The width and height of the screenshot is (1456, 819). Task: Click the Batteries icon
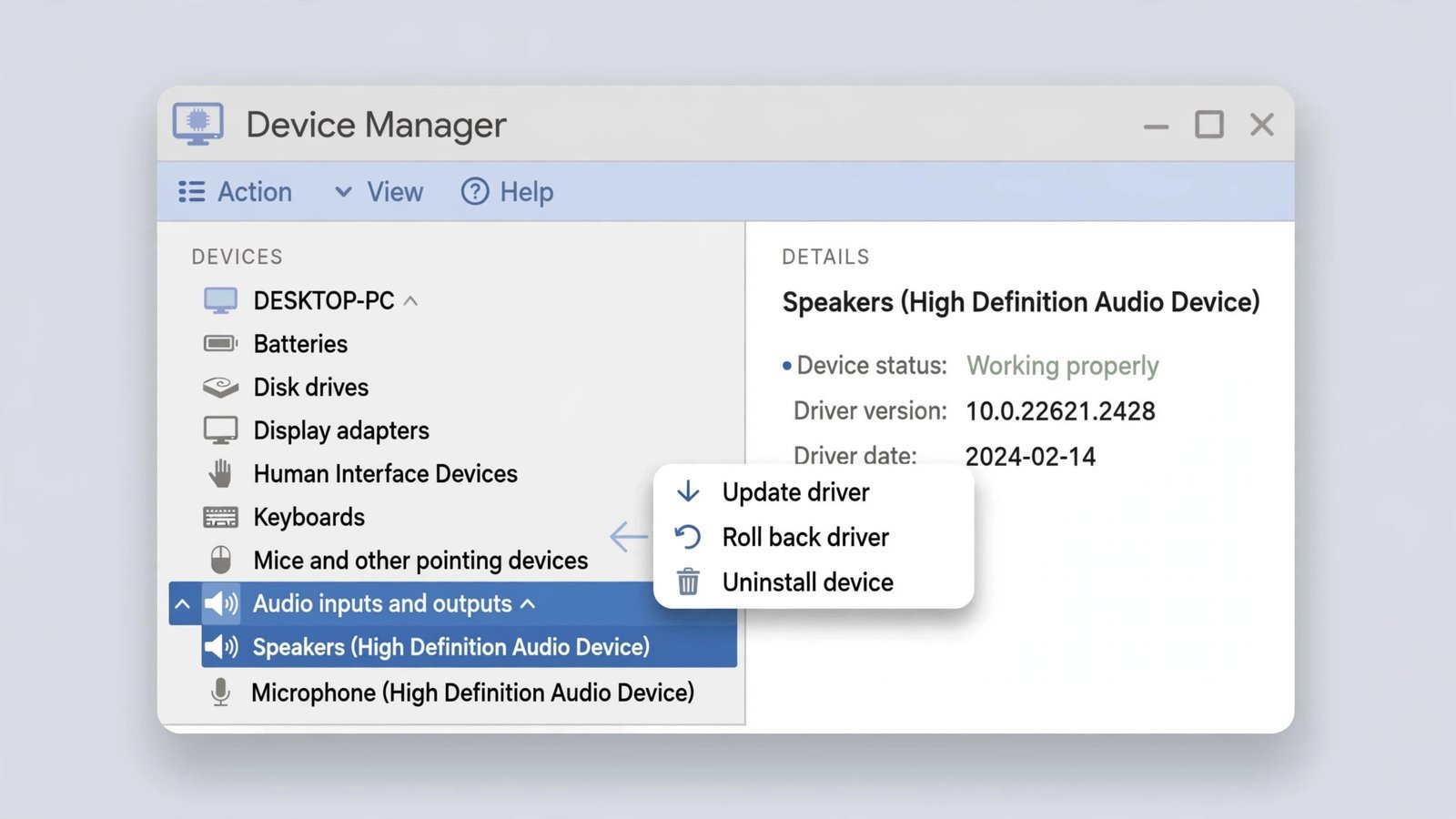pyautogui.click(x=220, y=343)
